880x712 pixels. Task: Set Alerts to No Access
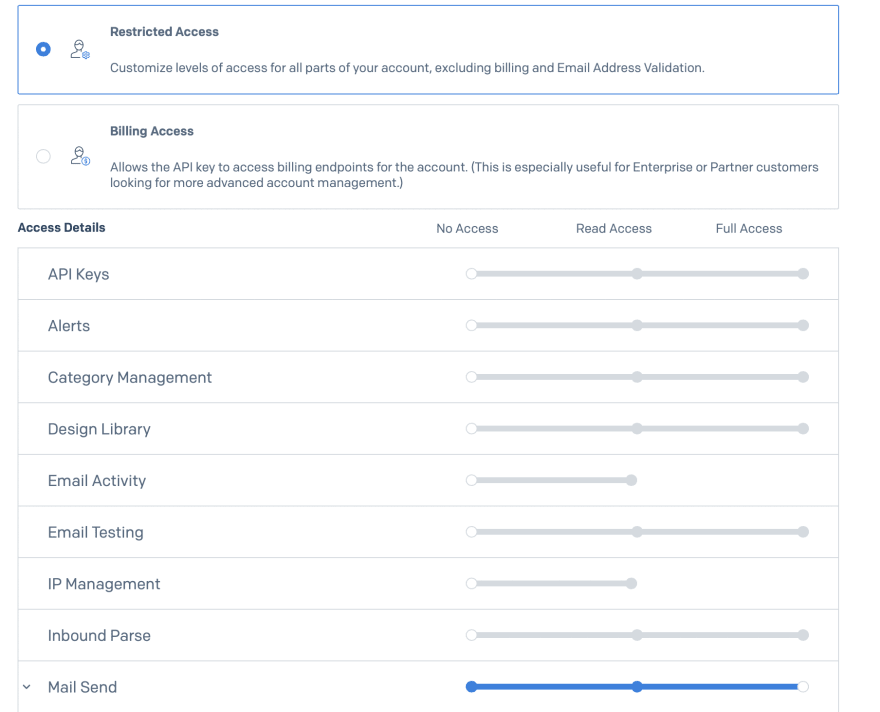point(471,325)
